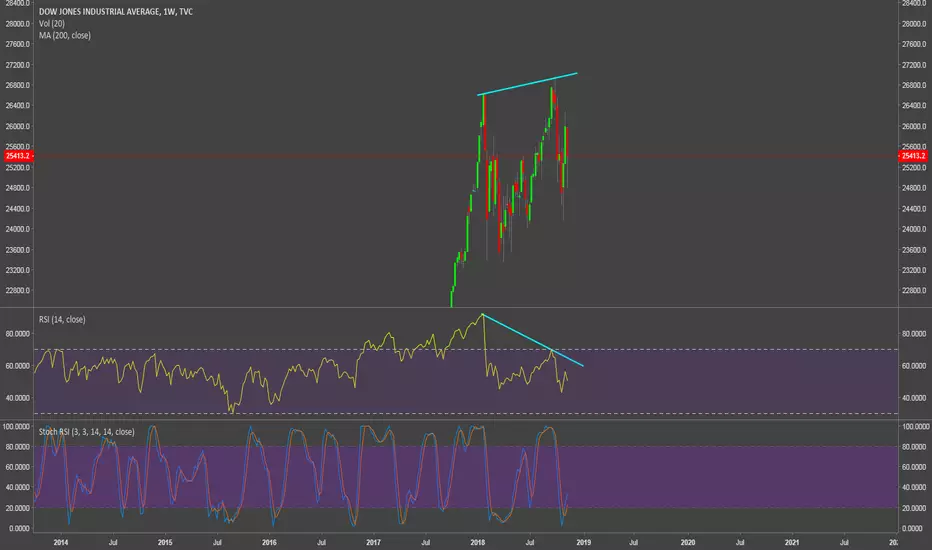932x550 pixels.
Task: Click the 2020 label on time axis
Action: coord(688,542)
